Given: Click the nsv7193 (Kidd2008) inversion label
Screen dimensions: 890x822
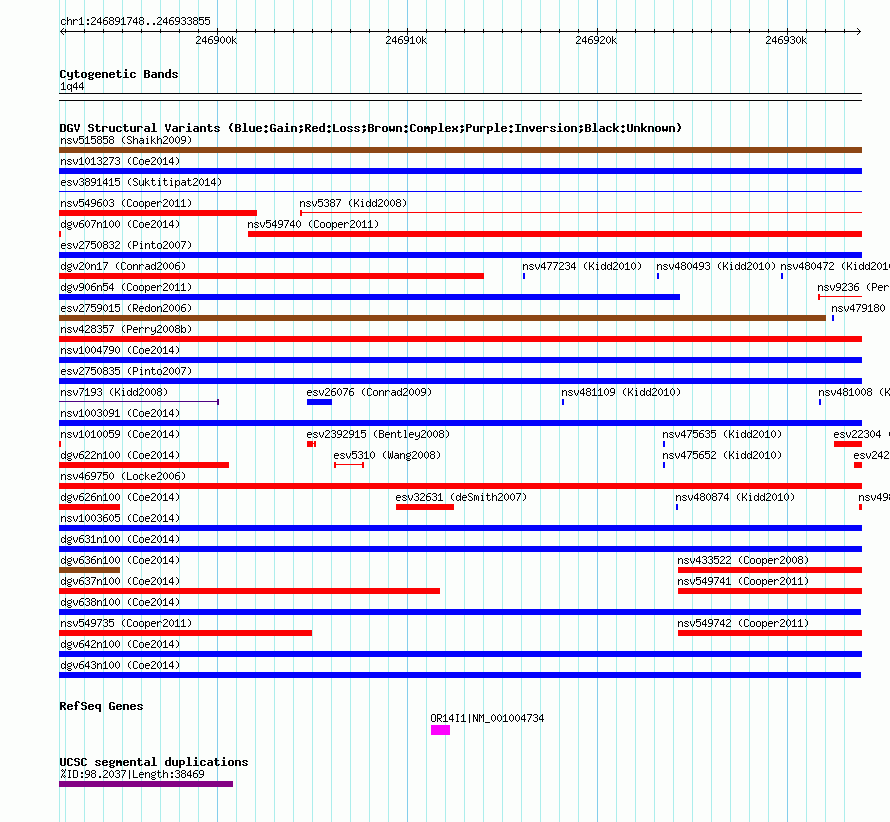Looking at the screenshot, I should [114, 392].
